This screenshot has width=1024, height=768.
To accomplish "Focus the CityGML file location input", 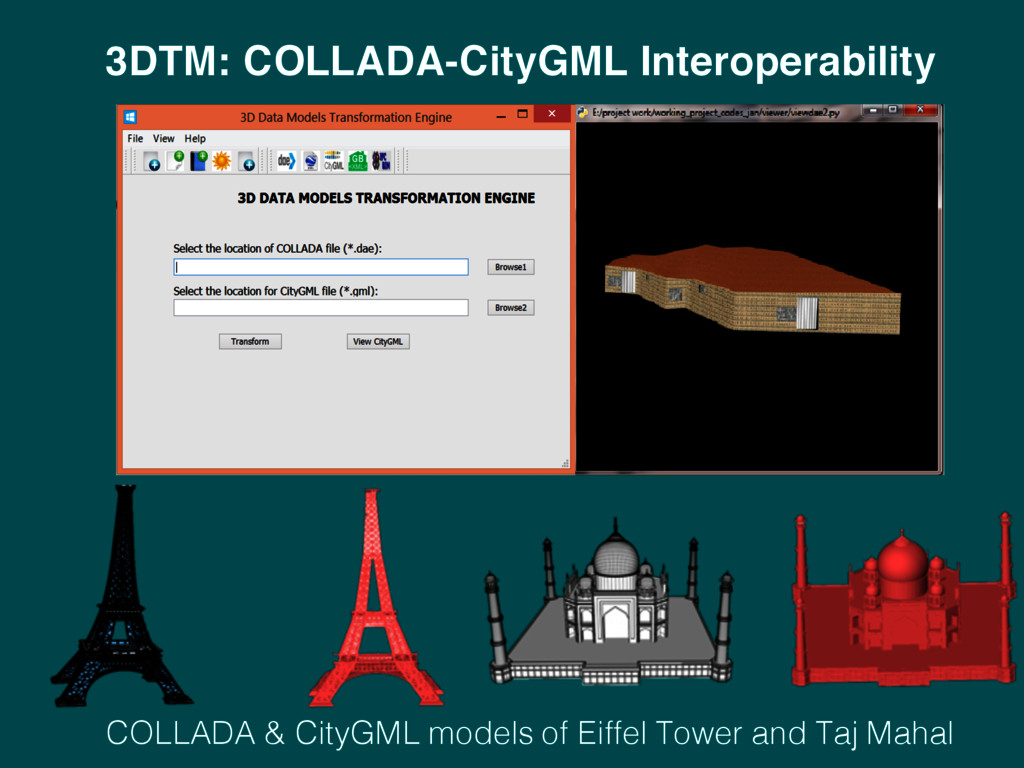I will 321,308.
